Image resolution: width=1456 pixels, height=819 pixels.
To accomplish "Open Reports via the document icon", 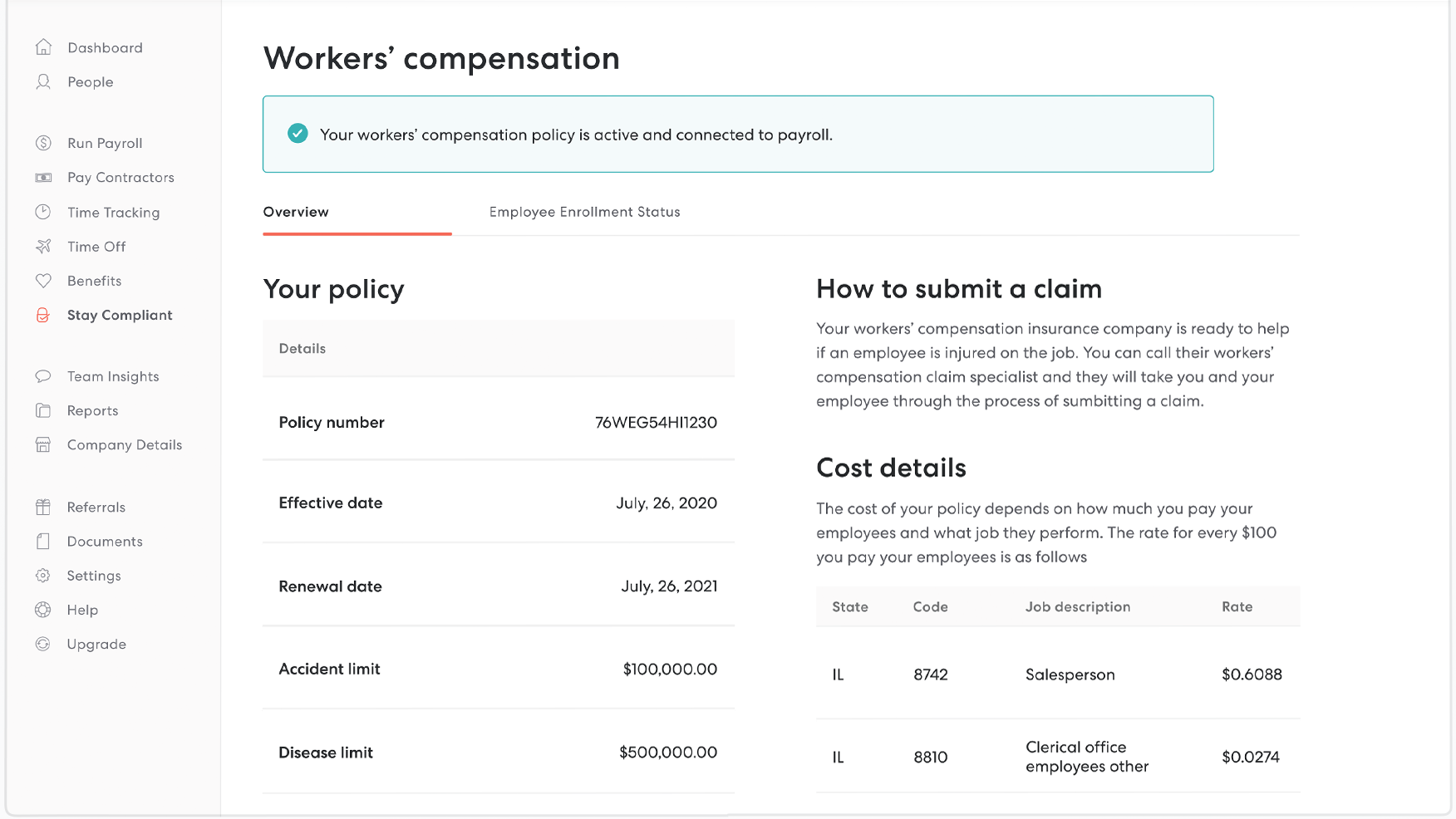I will tap(45, 410).
